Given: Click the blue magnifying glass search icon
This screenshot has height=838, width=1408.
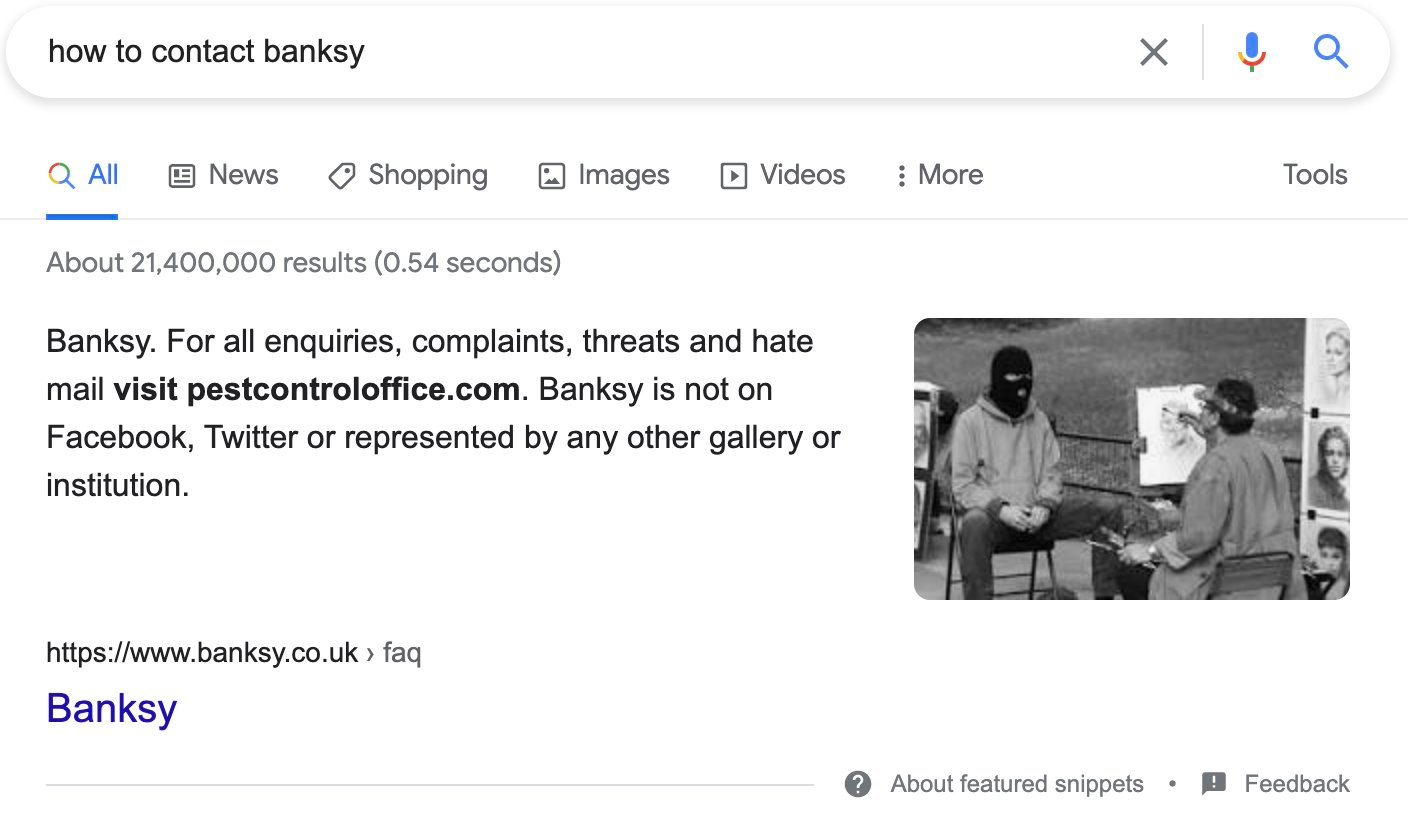Looking at the screenshot, I should click(1331, 50).
